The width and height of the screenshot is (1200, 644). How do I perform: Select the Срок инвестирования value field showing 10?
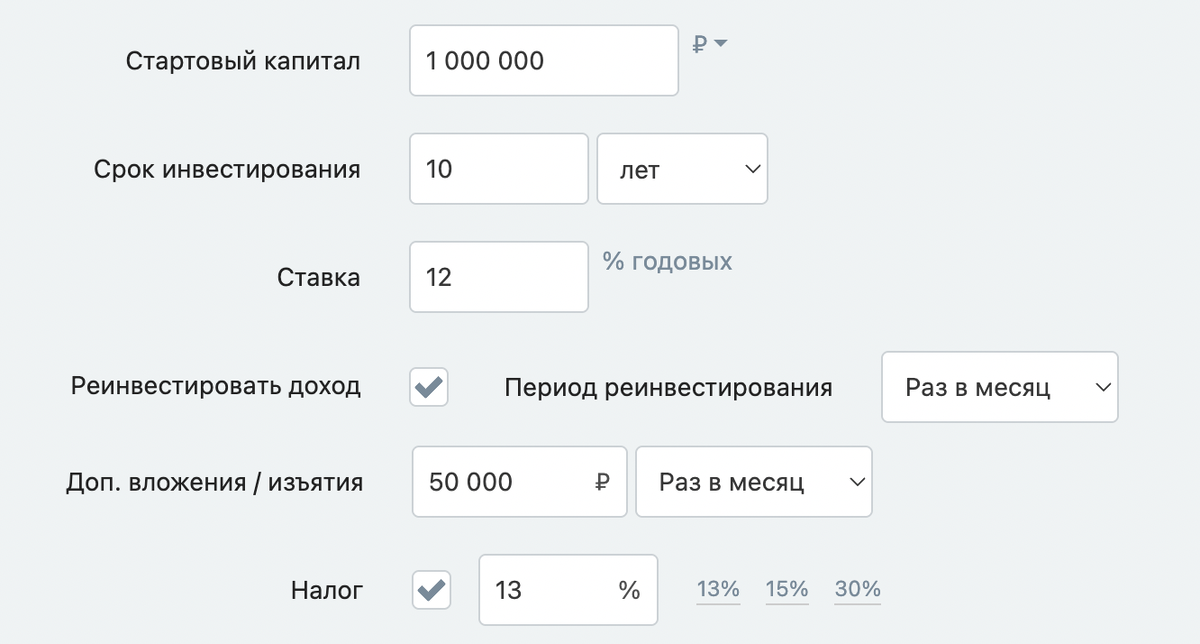498,168
